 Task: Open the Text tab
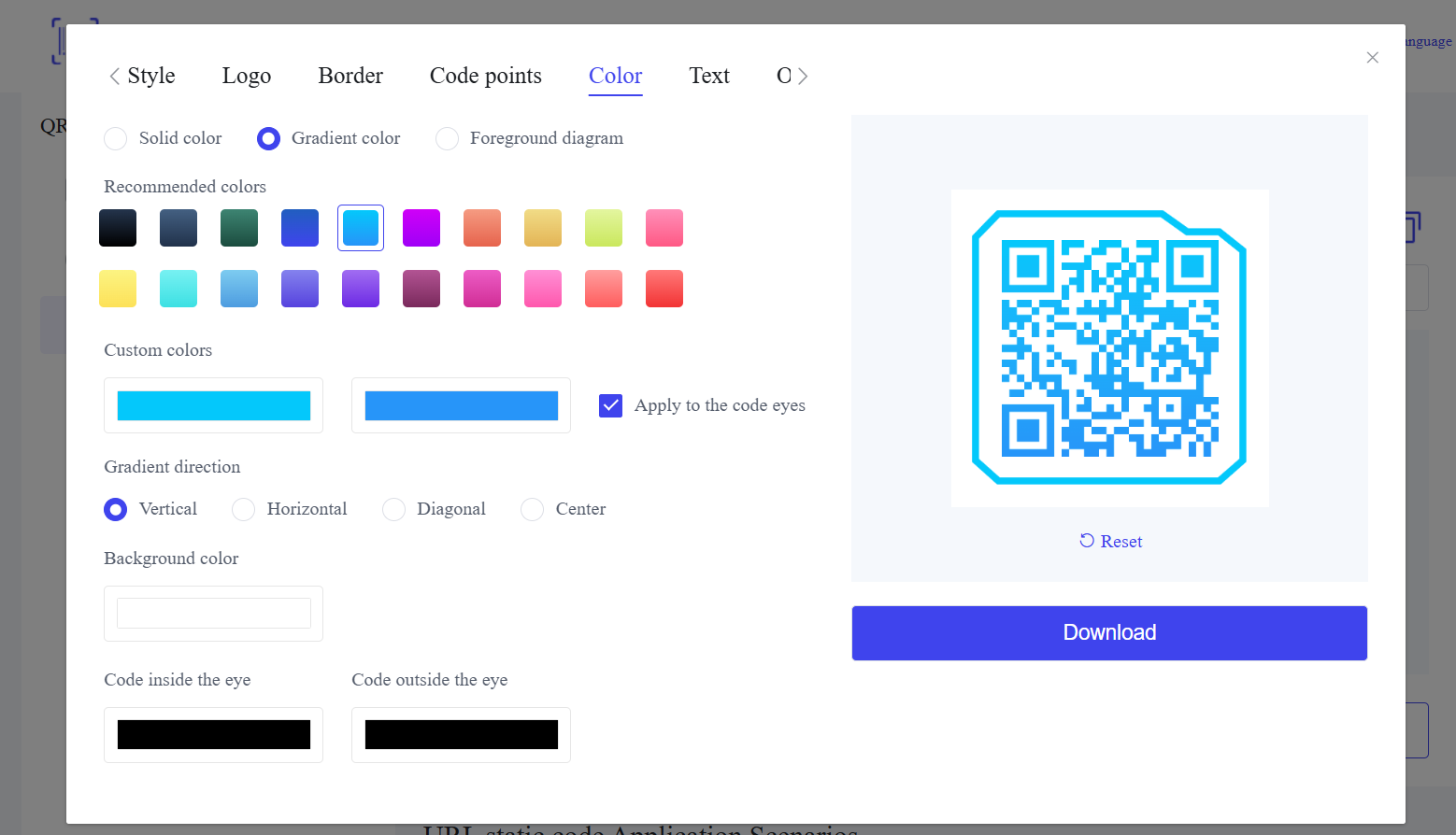(709, 76)
